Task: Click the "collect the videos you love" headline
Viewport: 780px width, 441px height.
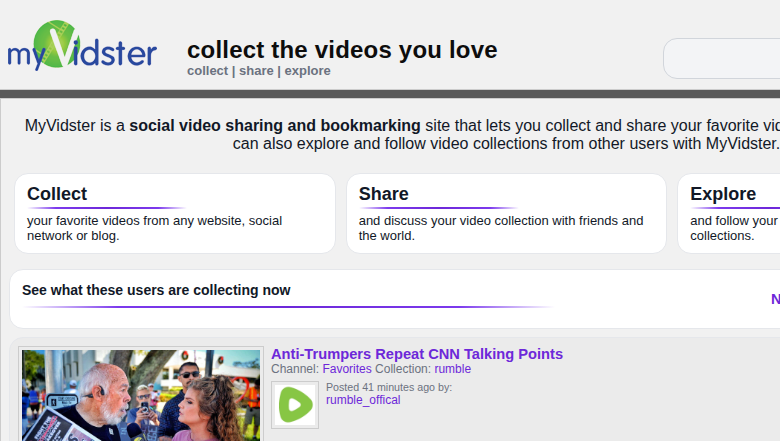Action: click(342, 50)
